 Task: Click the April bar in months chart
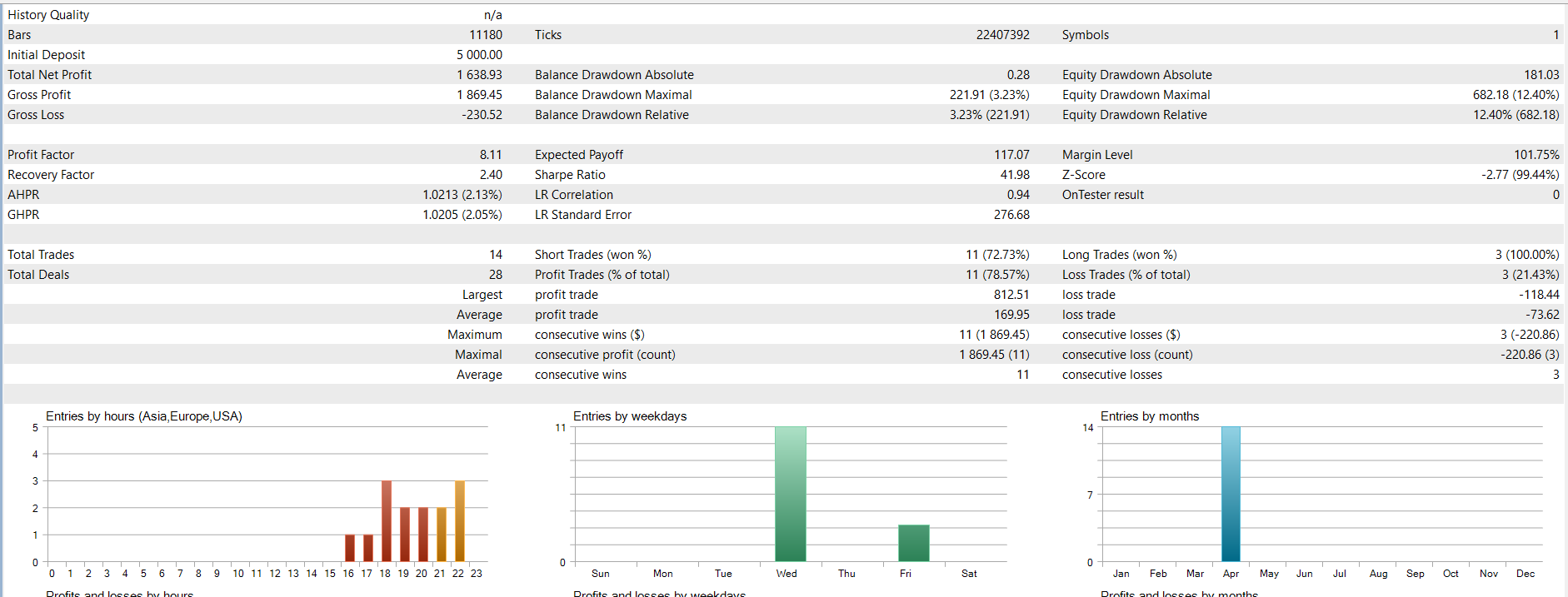(1231, 494)
